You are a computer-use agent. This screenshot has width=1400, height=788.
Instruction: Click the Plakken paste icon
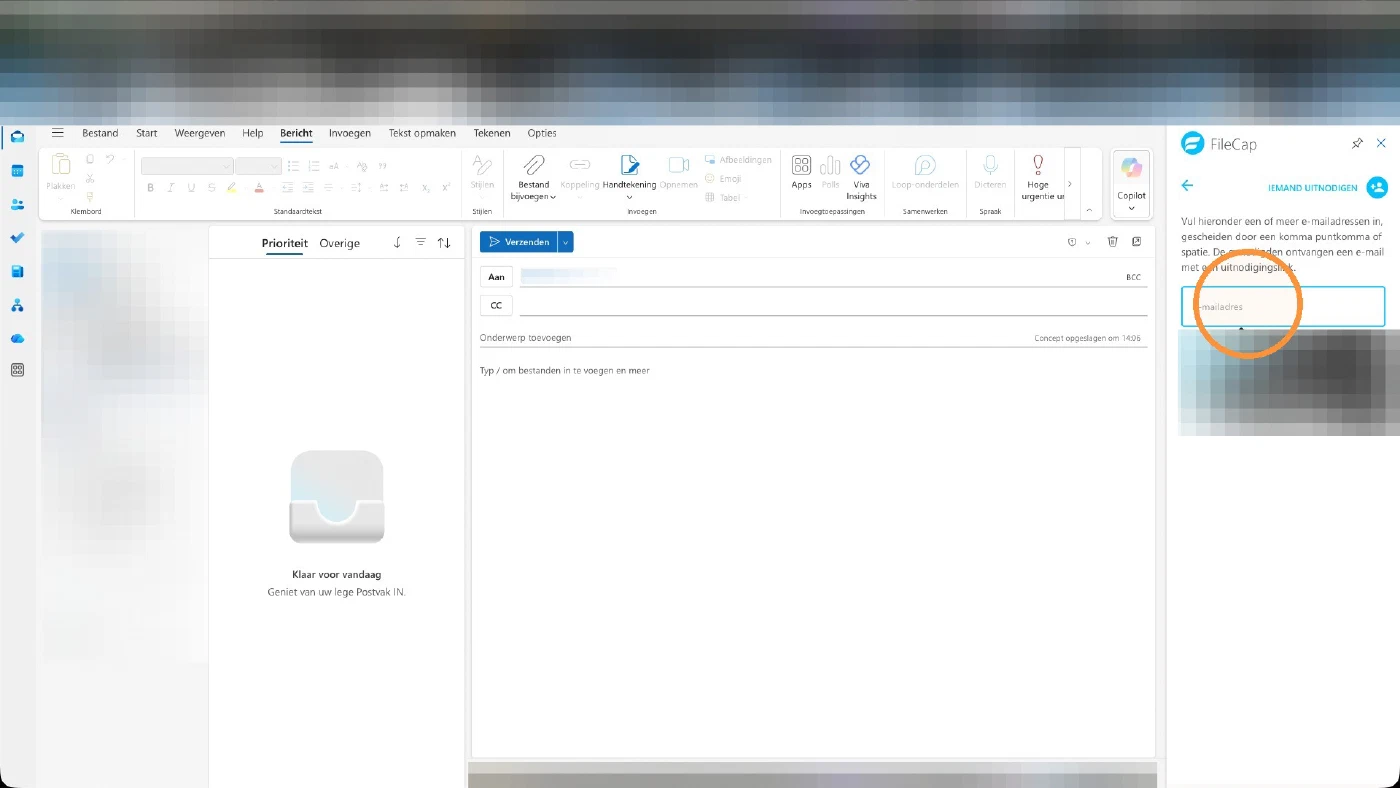pos(61,165)
